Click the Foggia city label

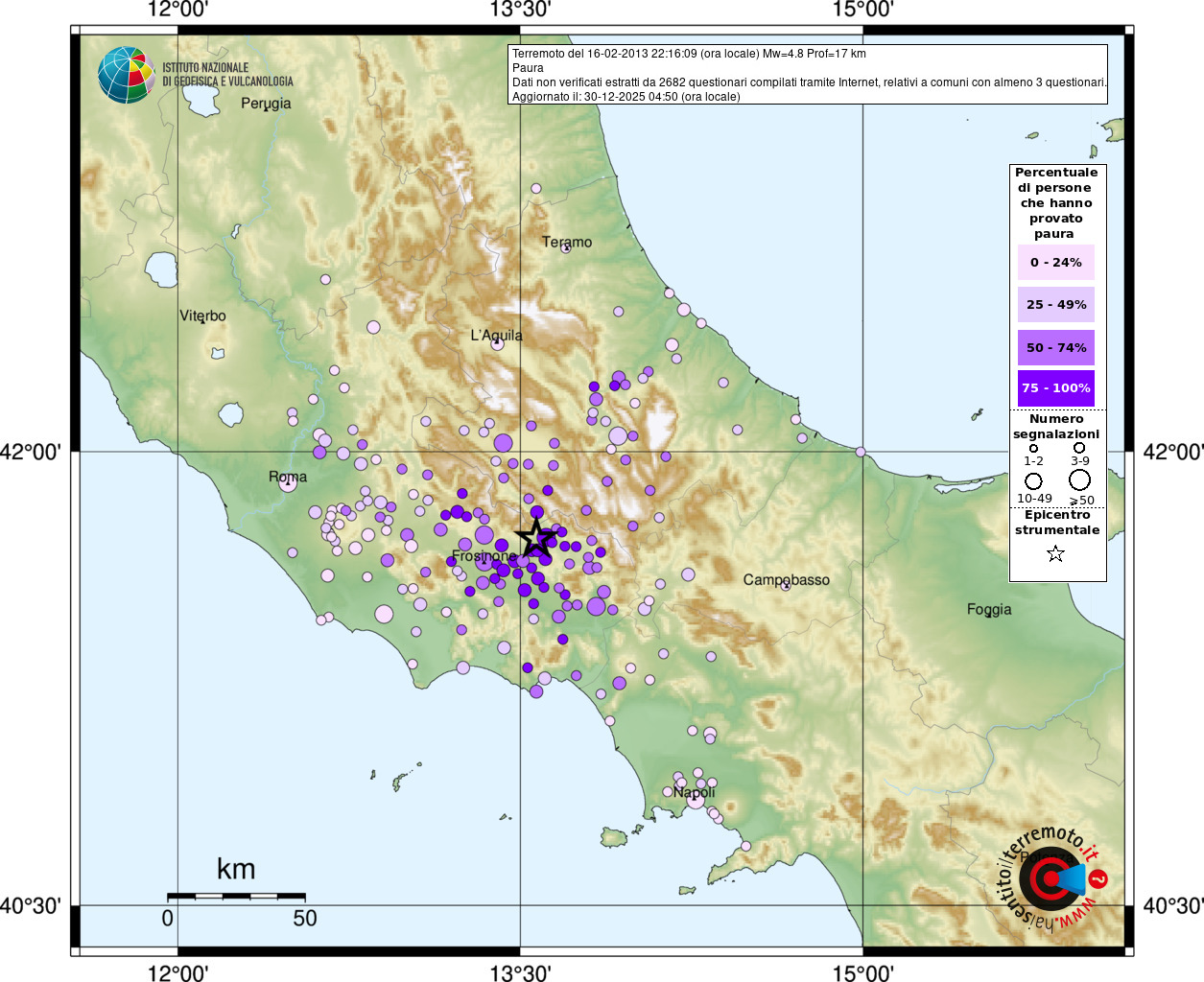[989, 609]
